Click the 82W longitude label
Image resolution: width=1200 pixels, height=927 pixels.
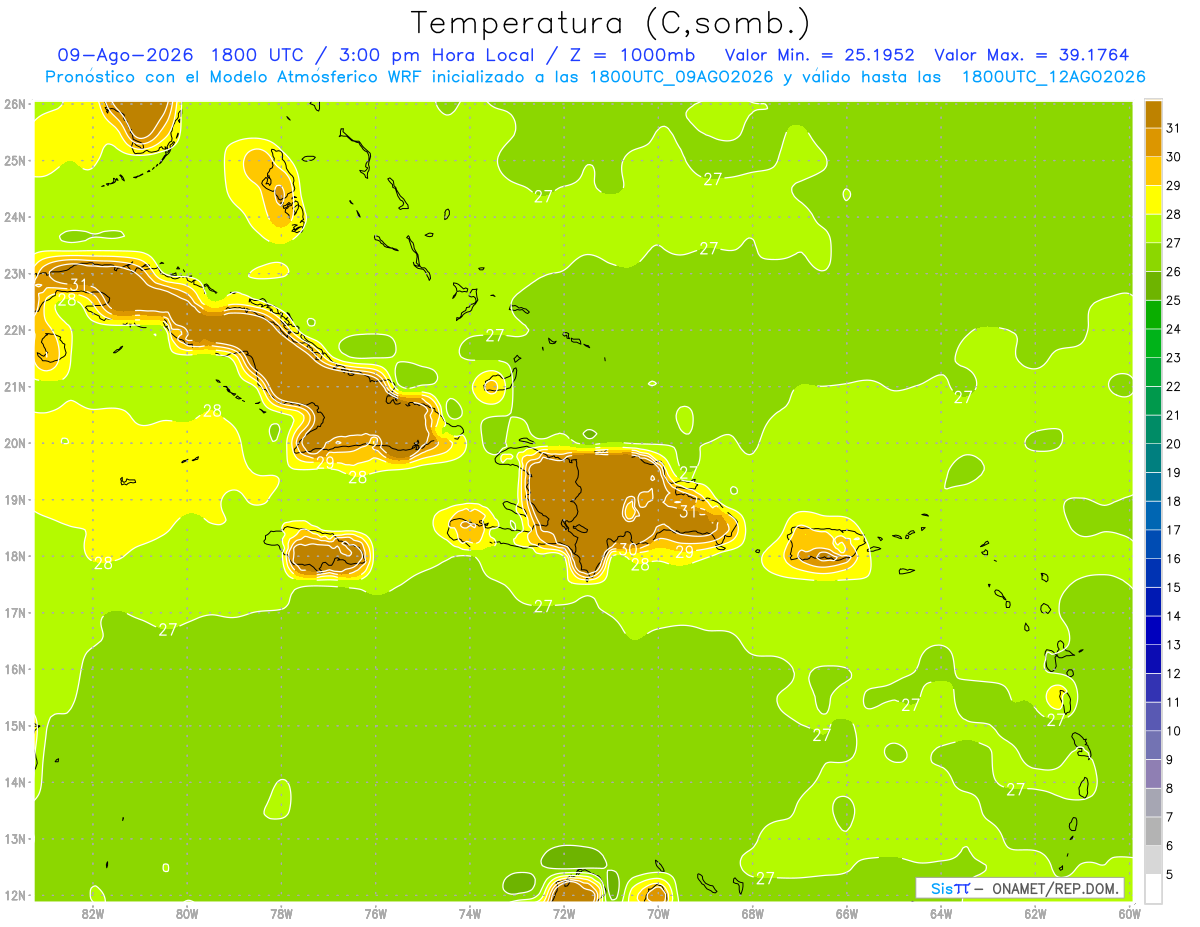pyautogui.click(x=93, y=913)
